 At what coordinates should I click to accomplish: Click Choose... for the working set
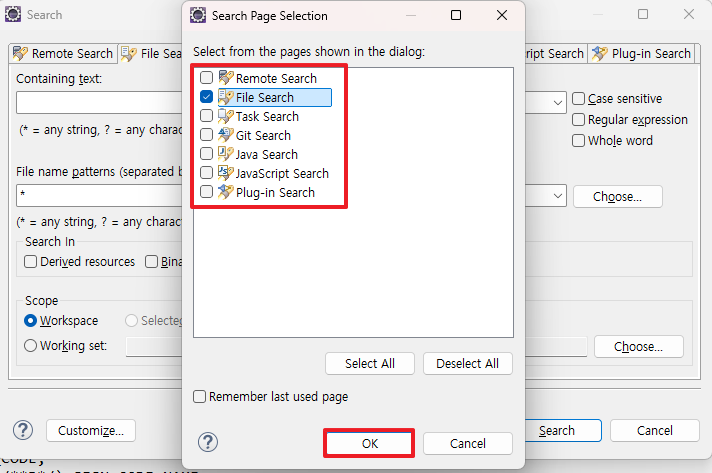pyautogui.click(x=638, y=347)
